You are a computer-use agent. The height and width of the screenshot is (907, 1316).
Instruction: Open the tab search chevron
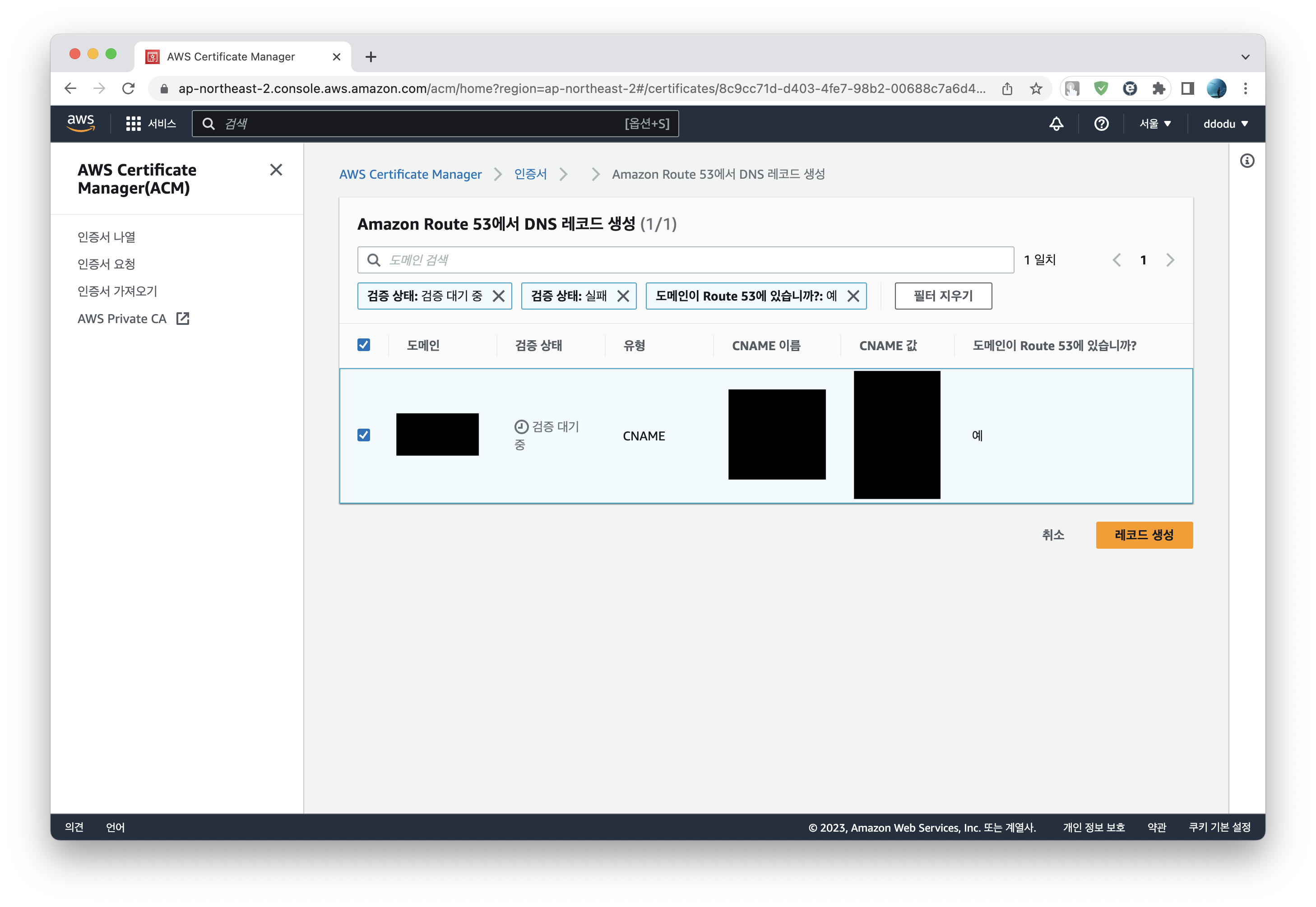click(x=1246, y=56)
